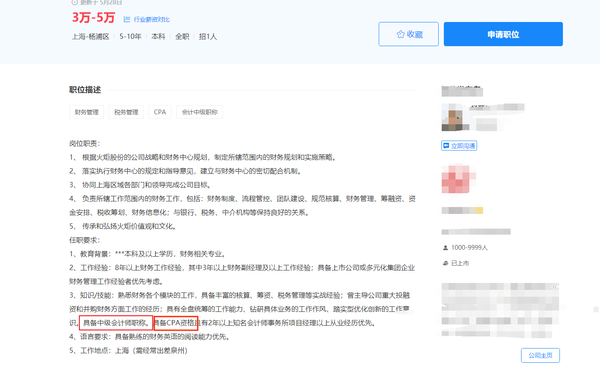Click the 申请职位 apply button
The width and height of the screenshot is (600, 368).
[503, 34]
